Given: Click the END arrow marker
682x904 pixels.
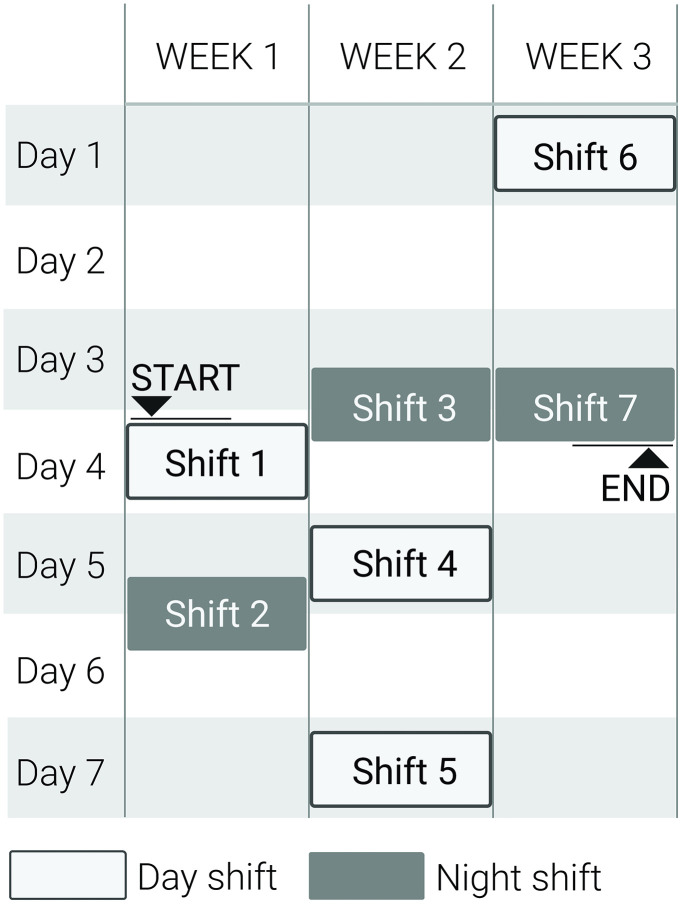Looking at the screenshot, I should (x=649, y=458).
